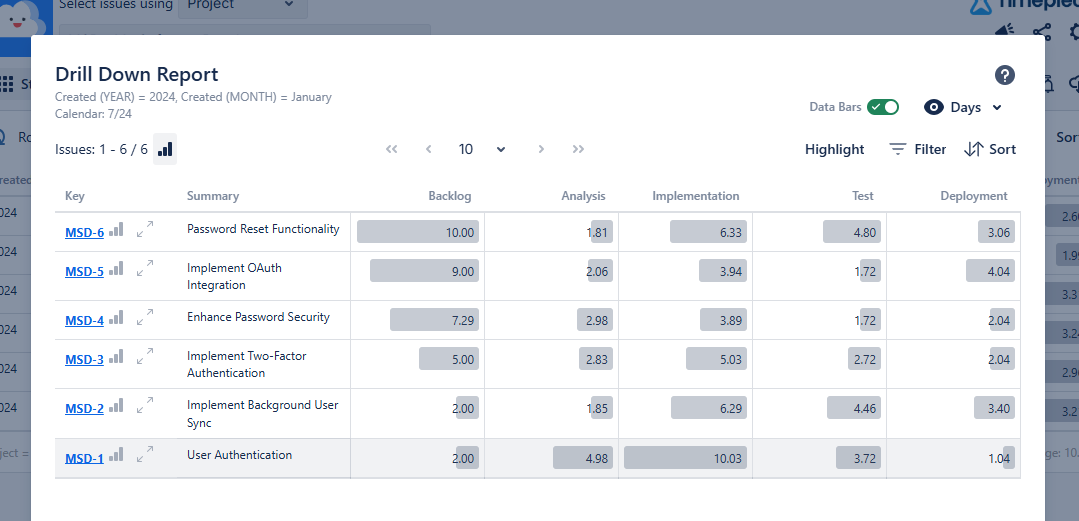This screenshot has width=1079, height=521.
Task: Open the Filter options
Action: pos(917,149)
